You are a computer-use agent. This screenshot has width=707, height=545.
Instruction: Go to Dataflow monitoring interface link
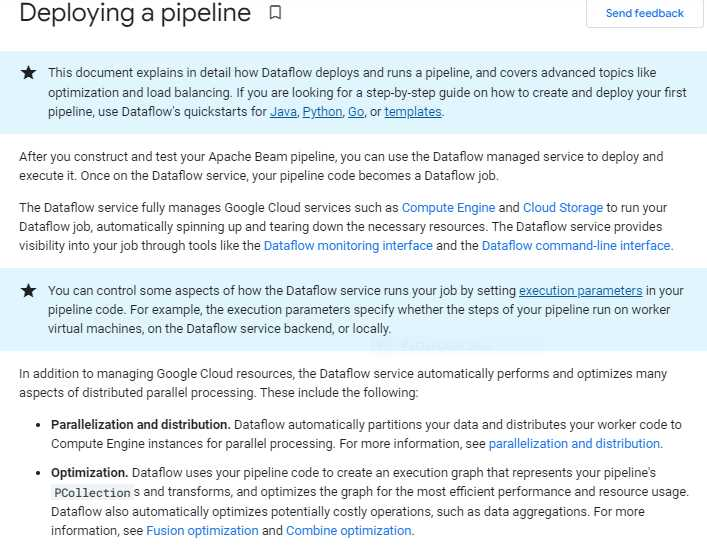348,246
